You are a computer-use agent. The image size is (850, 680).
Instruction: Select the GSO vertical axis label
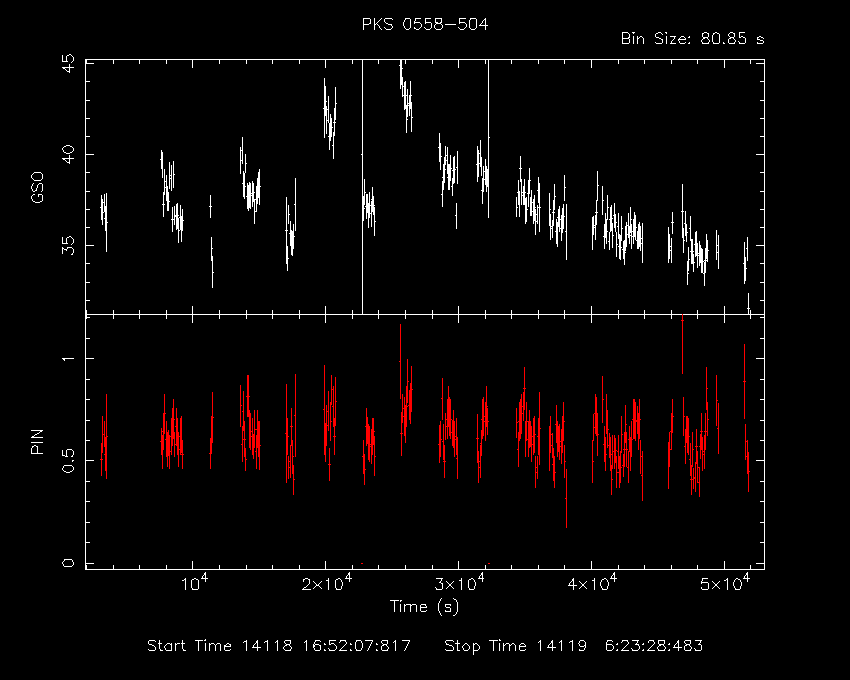pos(37,187)
